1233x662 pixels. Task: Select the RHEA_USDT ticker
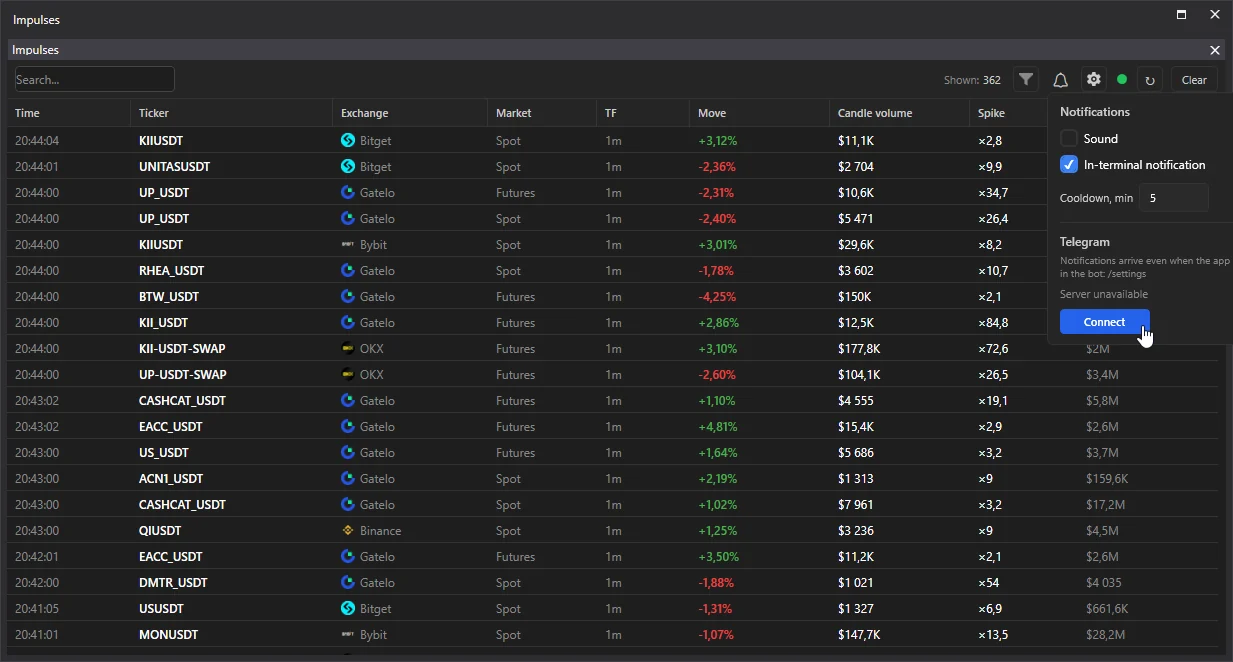coord(171,271)
